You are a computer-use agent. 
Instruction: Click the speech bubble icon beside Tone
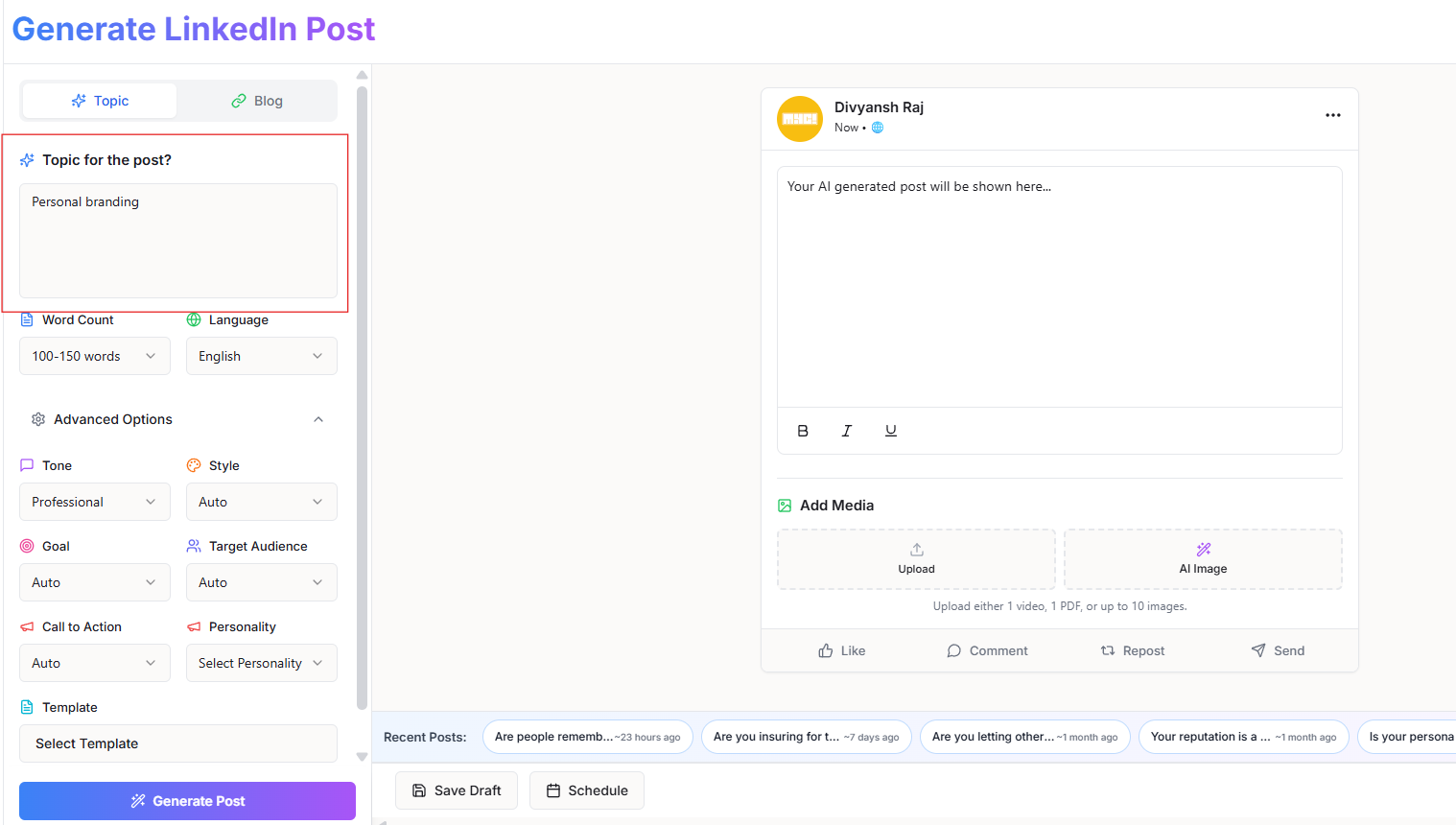click(x=27, y=465)
